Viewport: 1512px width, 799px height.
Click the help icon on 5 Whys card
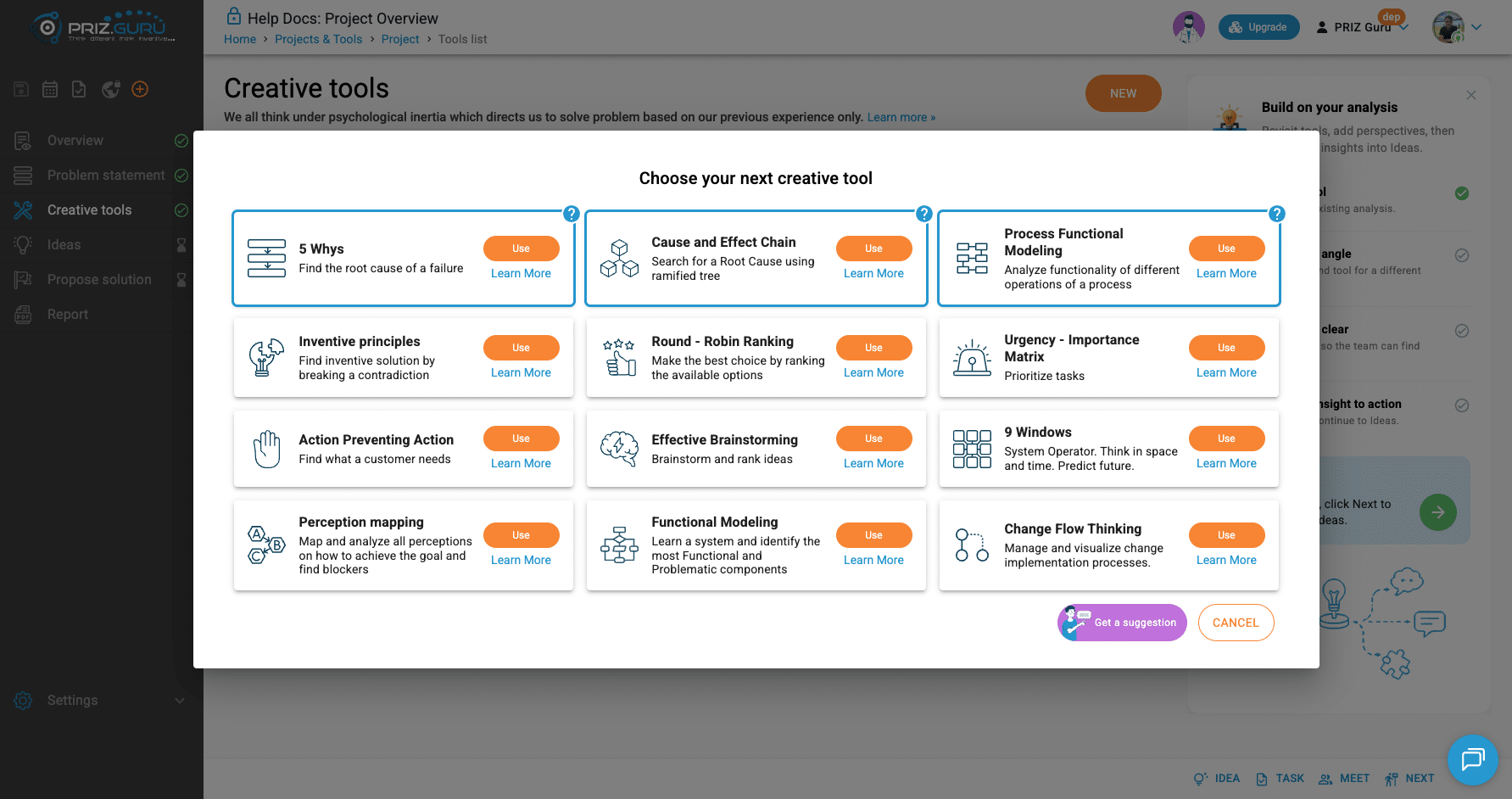click(x=572, y=214)
